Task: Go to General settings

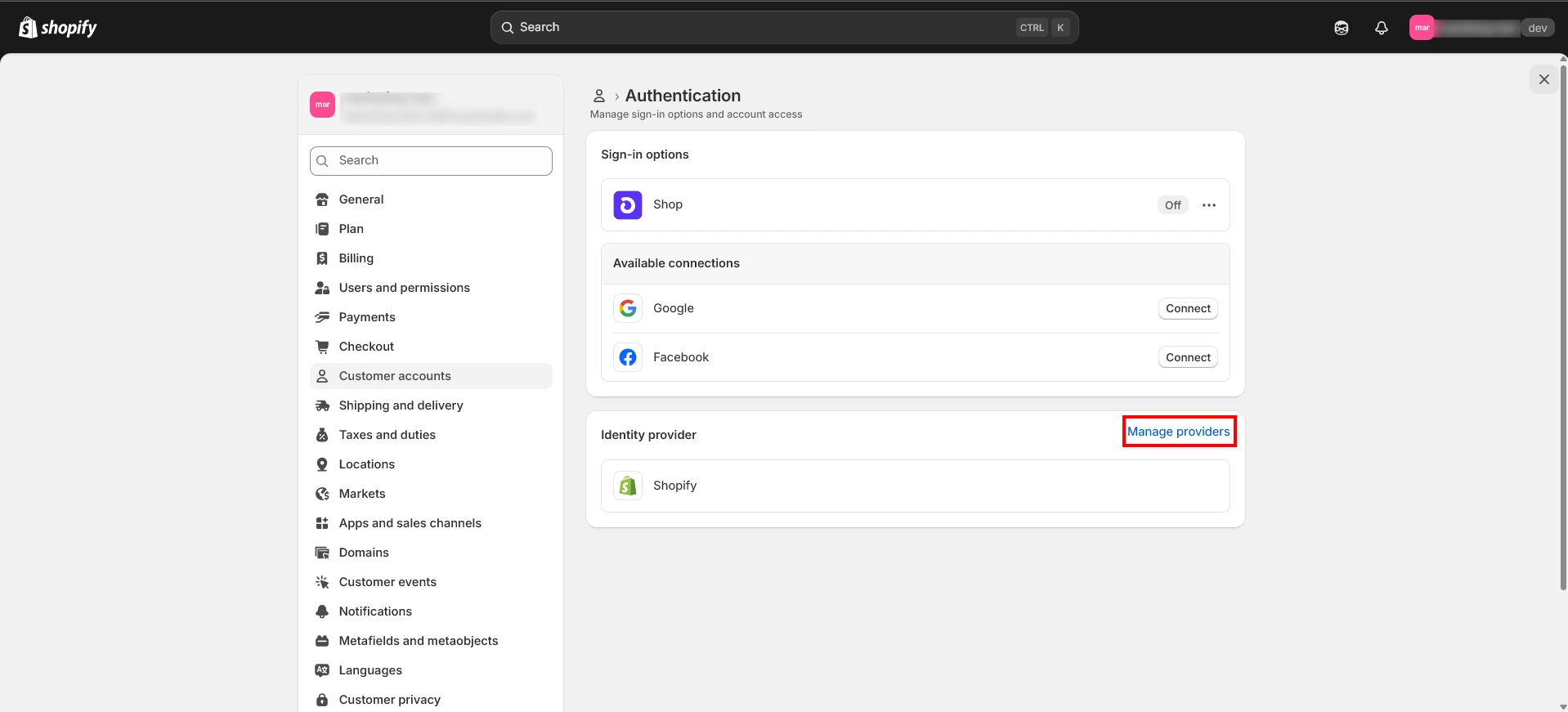Action: tap(431, 199)
